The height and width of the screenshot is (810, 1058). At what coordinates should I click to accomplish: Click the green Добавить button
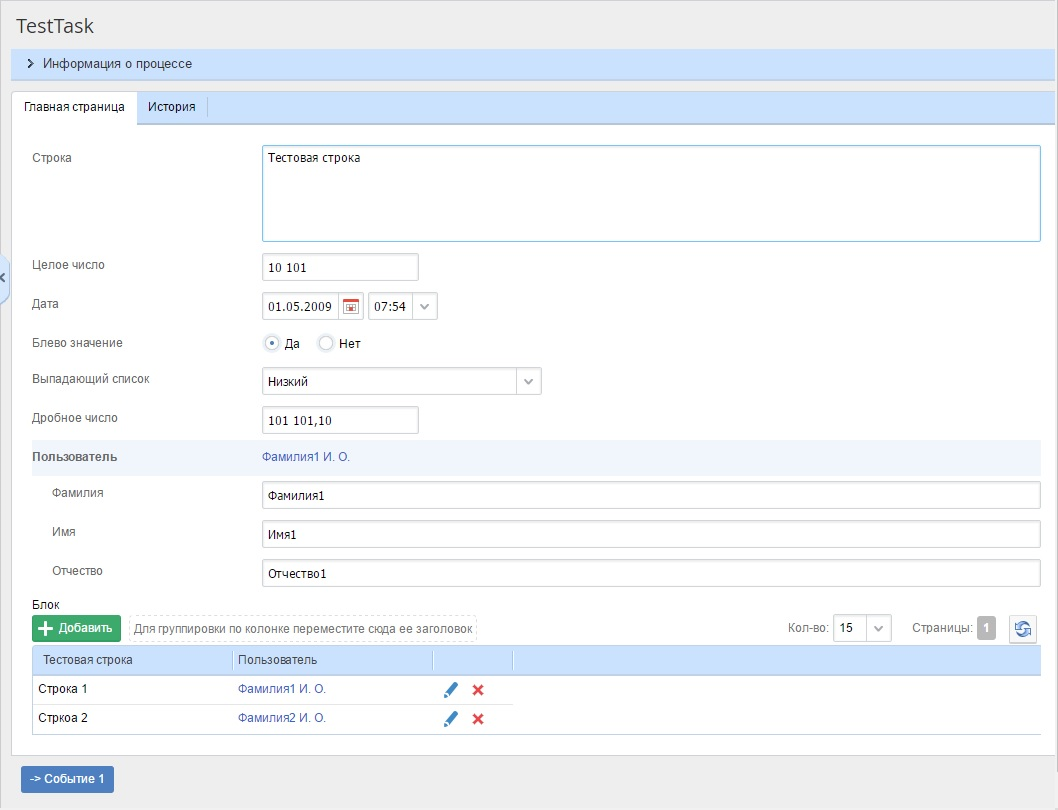pyautogui.click(x=77, y=629)
